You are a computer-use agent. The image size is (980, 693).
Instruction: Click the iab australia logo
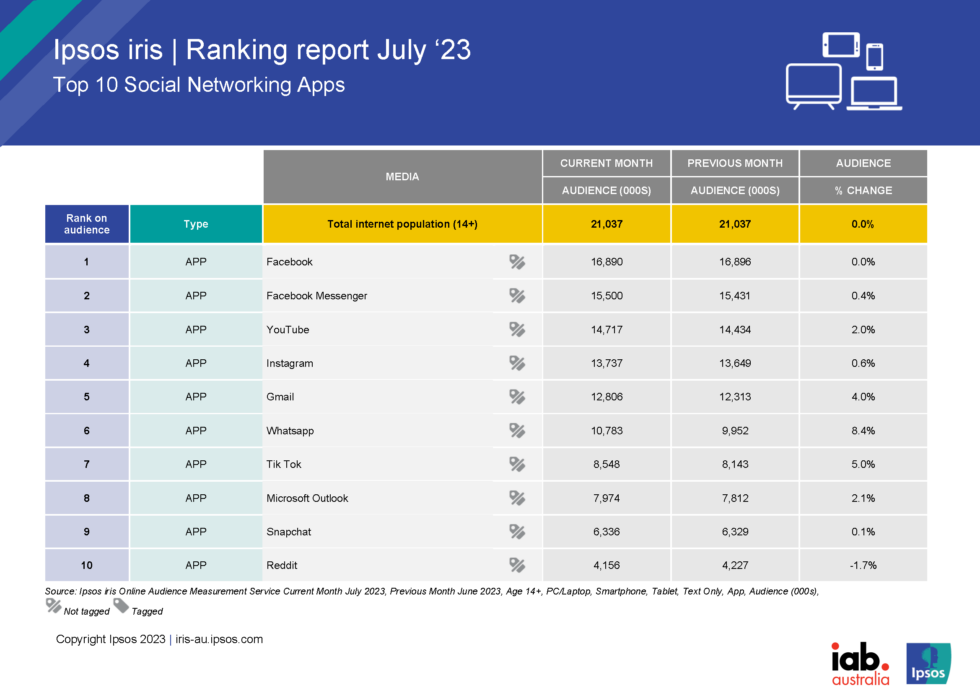(860, 663)
